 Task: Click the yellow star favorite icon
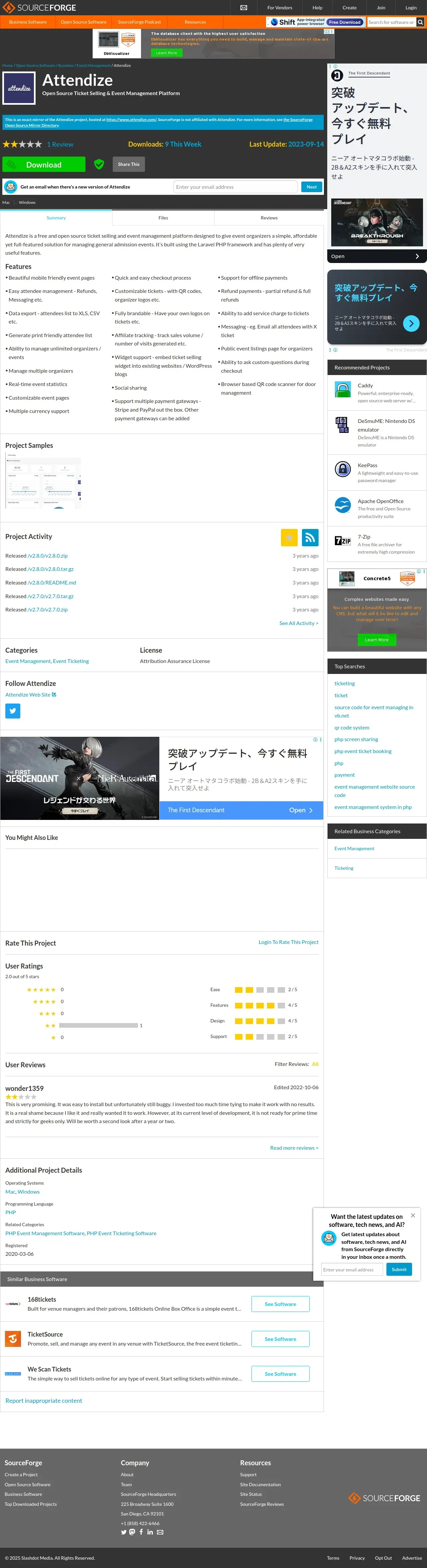(x=289, y=538)
